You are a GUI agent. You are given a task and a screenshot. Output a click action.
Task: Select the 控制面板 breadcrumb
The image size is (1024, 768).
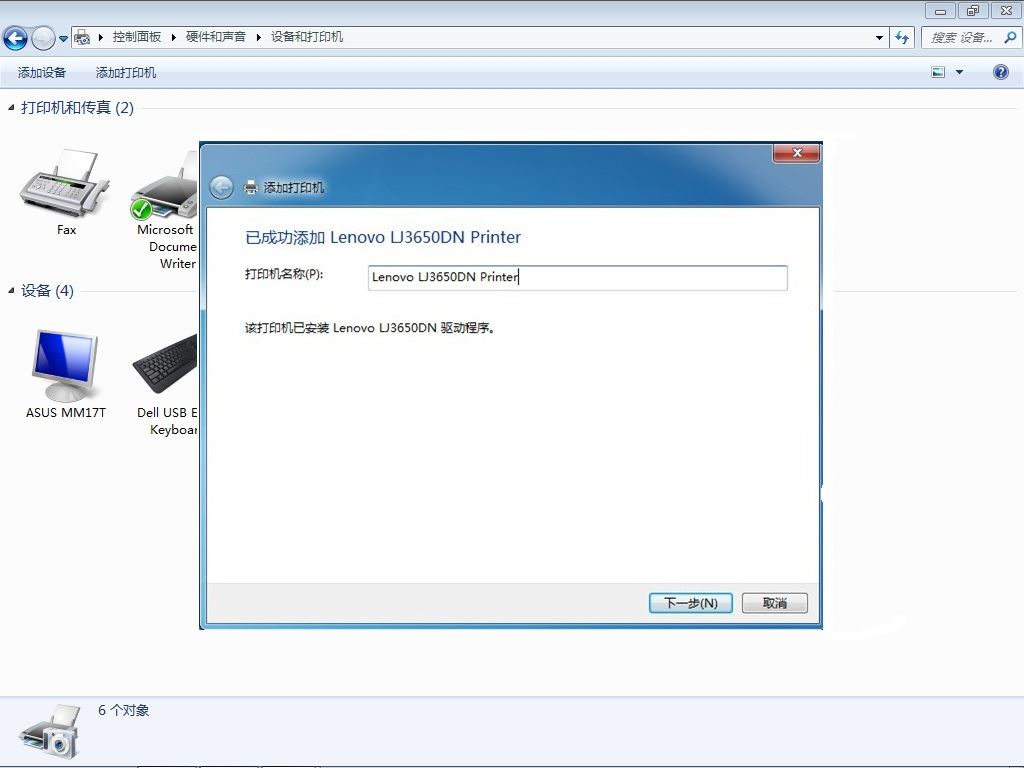pyautogui.click(x=136, y=37)
